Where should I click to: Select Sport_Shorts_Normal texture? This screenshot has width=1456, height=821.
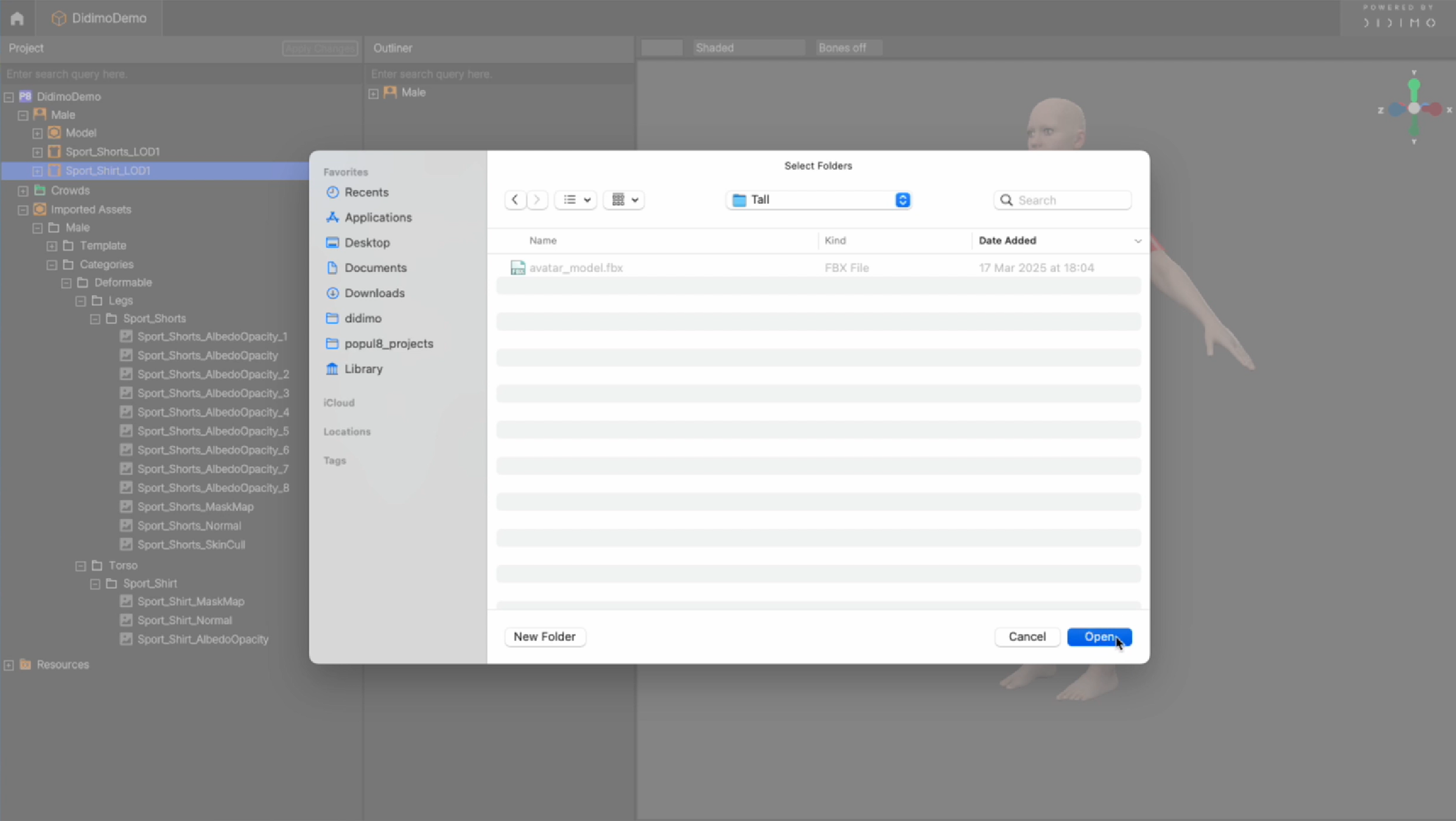[x=189, y=526]
